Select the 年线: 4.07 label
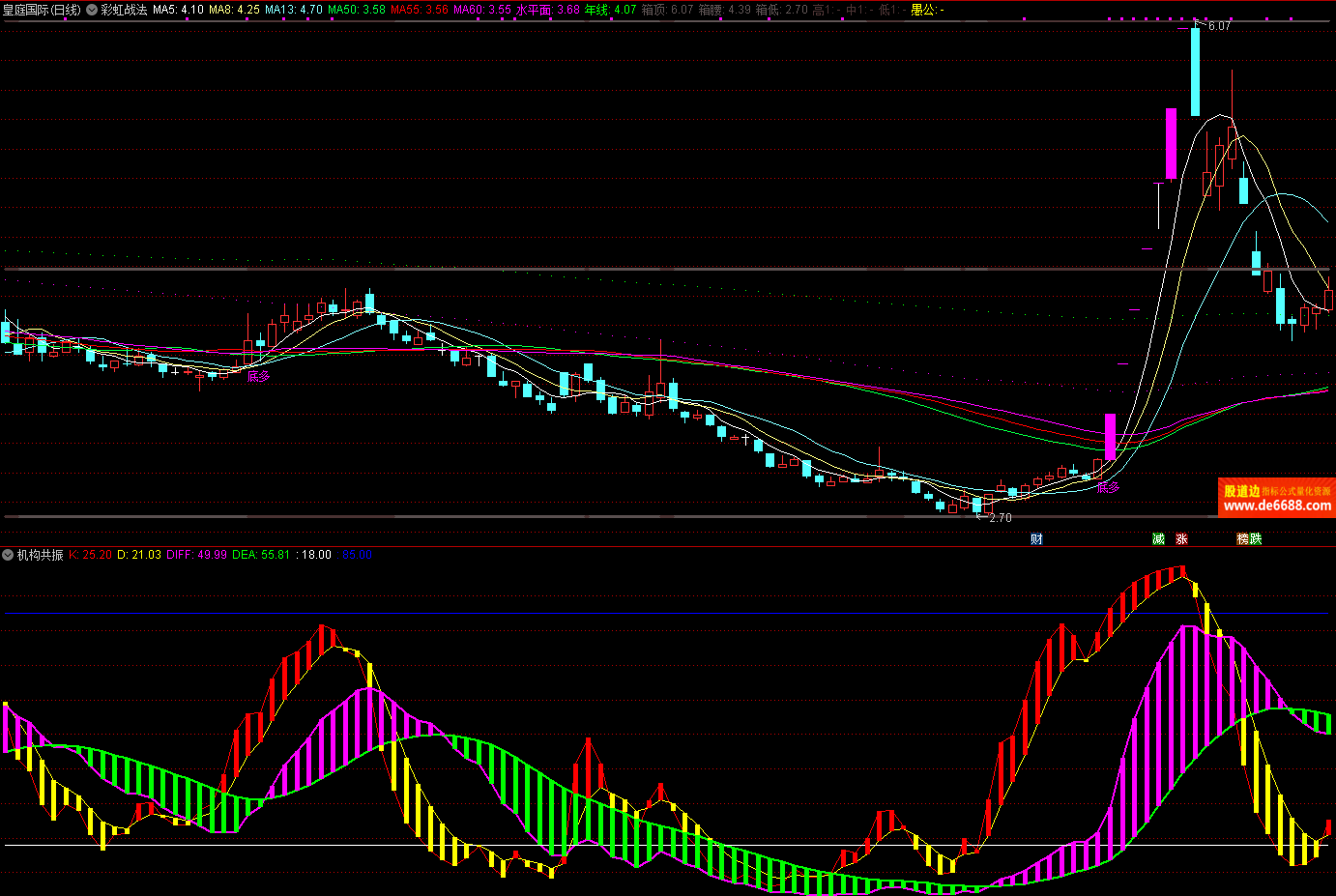1336x896 pixels. pyautogui.click(x=611, y=10)
